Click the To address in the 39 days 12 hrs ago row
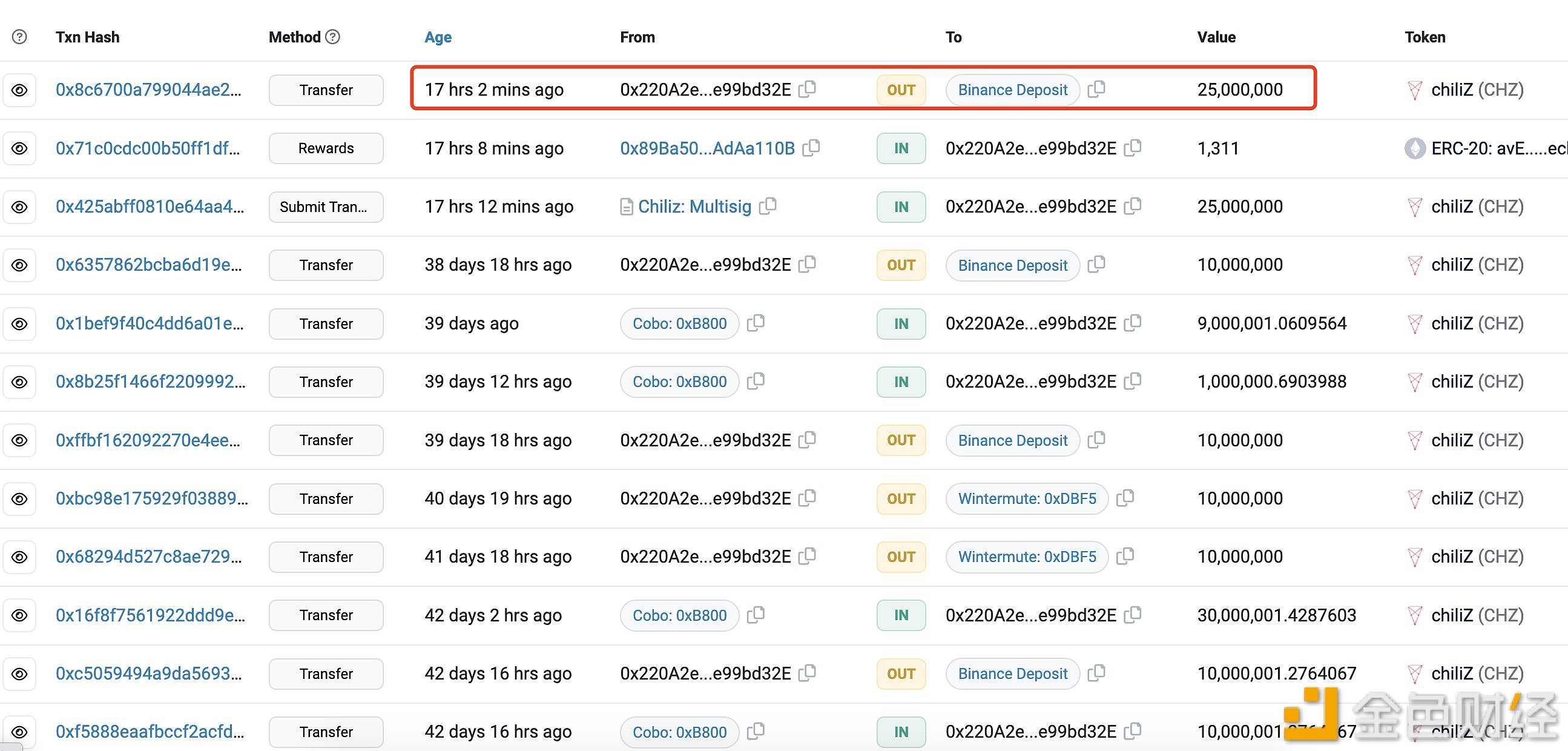 (x=1030, y=382)
